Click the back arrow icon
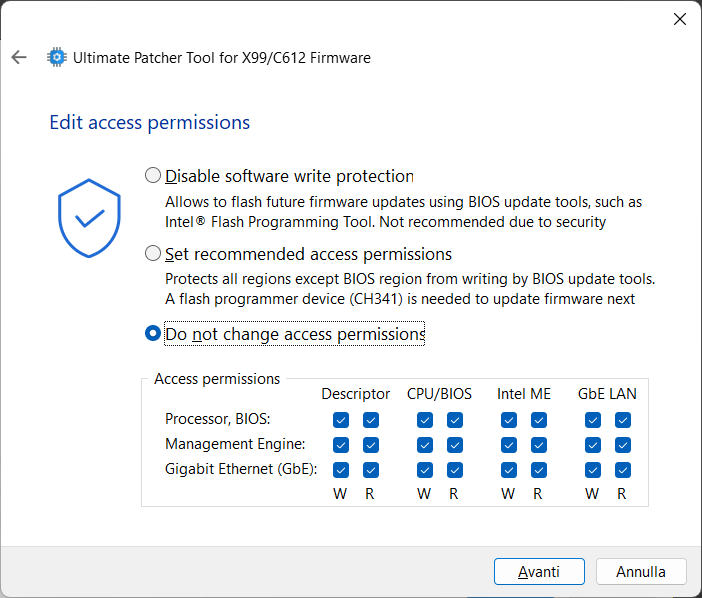702x598 pixels. 19,58
